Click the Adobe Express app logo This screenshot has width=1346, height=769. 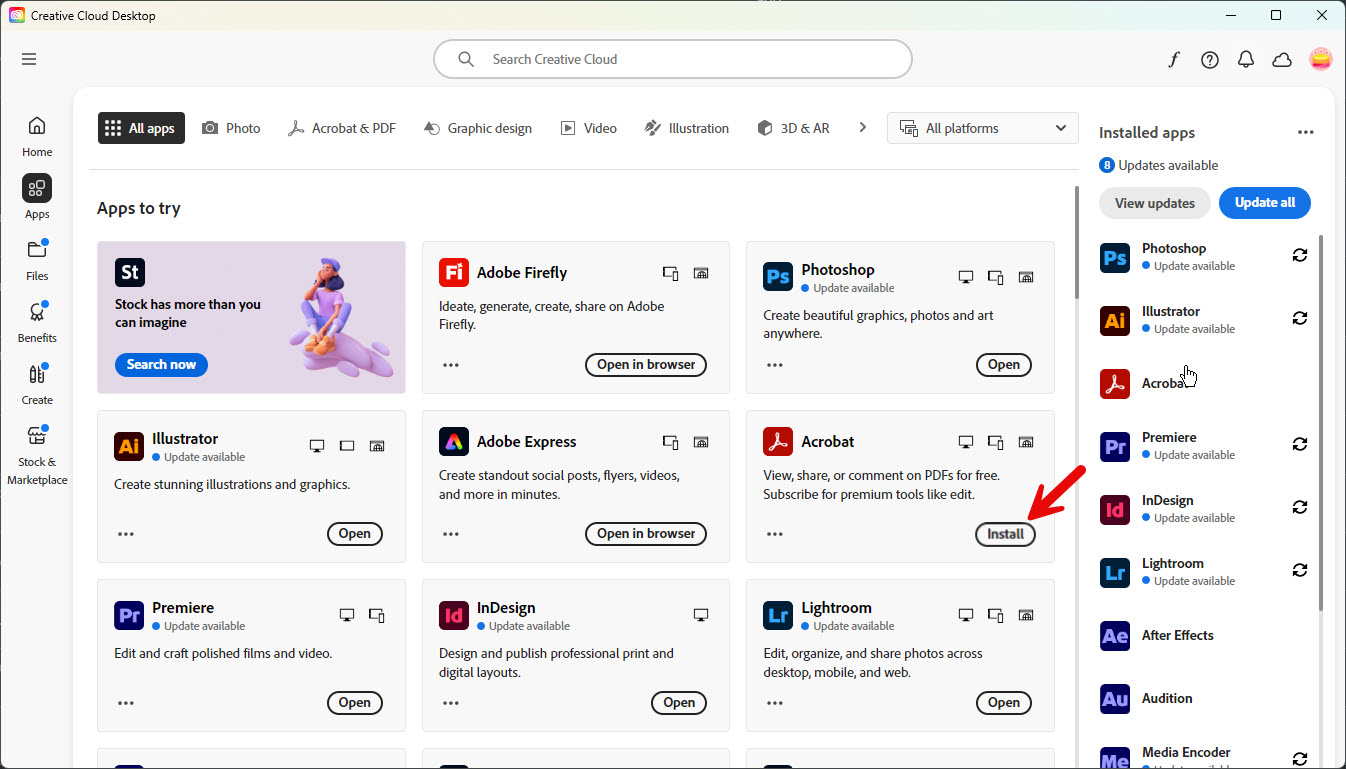454,442
